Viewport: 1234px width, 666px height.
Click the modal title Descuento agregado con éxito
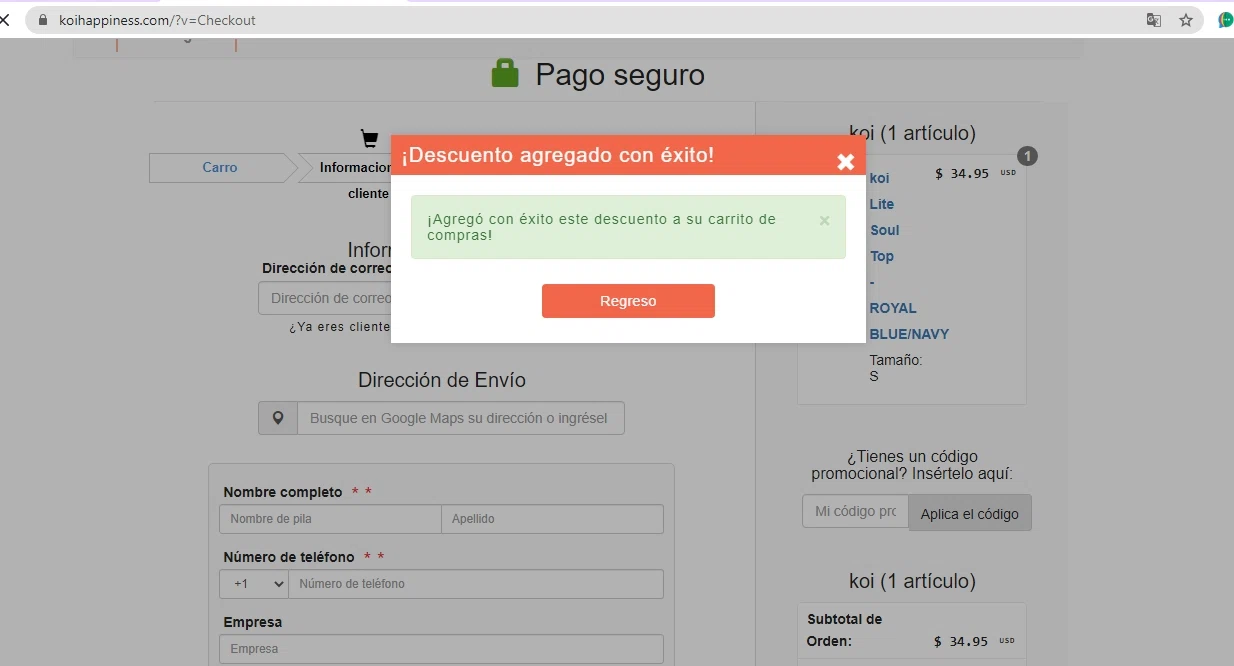[x=558, y=156]
